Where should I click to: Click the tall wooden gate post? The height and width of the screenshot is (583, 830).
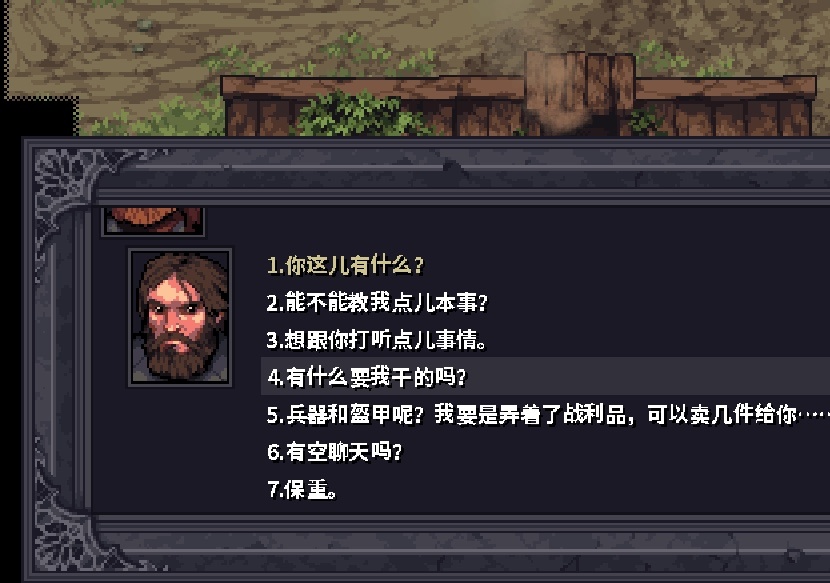click(x=580, y=91)
